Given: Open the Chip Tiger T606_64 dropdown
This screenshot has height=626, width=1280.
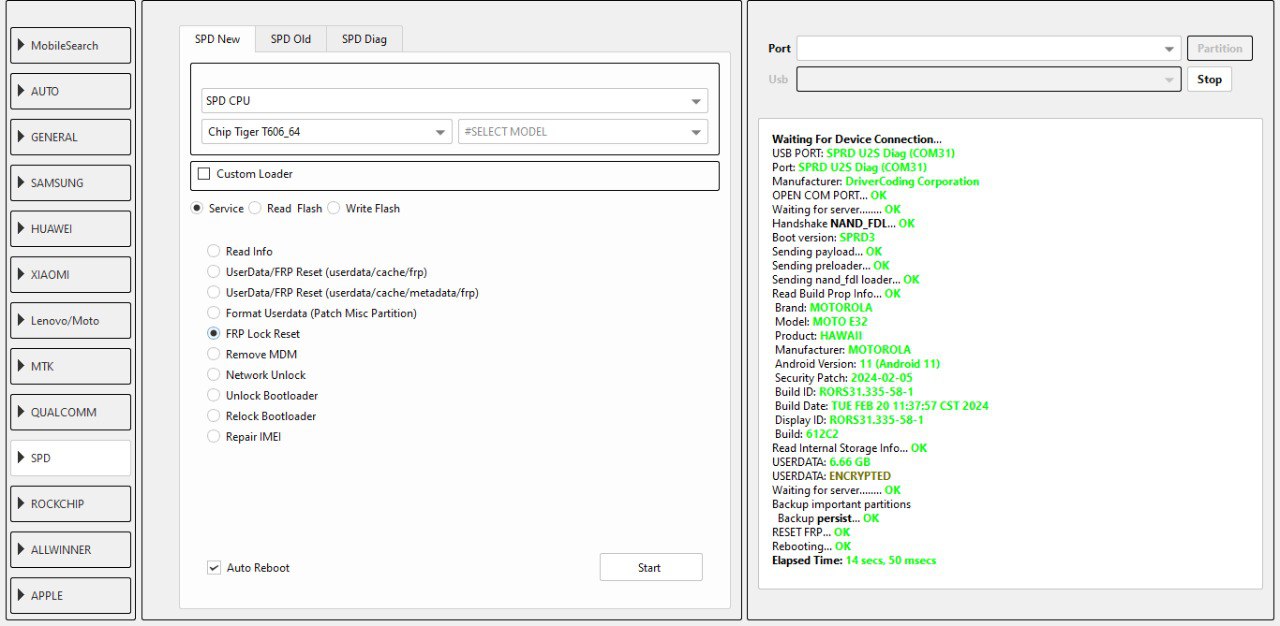Looking at the screenshot, I should click(327, 132).
